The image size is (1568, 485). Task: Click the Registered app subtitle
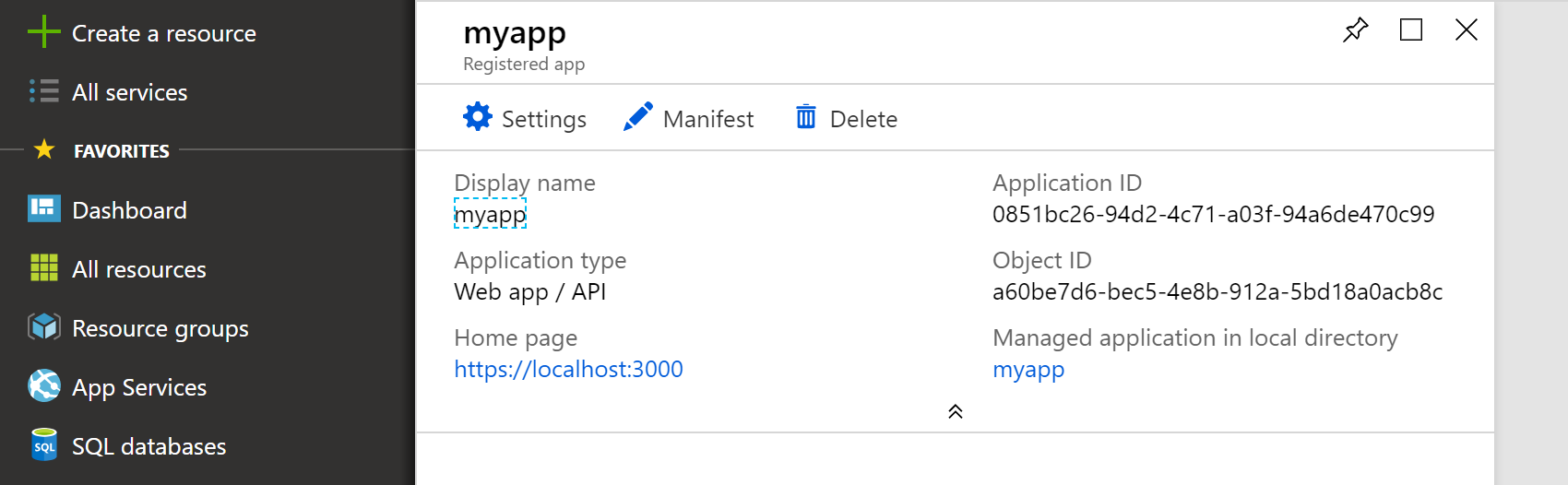click(524, 64)
